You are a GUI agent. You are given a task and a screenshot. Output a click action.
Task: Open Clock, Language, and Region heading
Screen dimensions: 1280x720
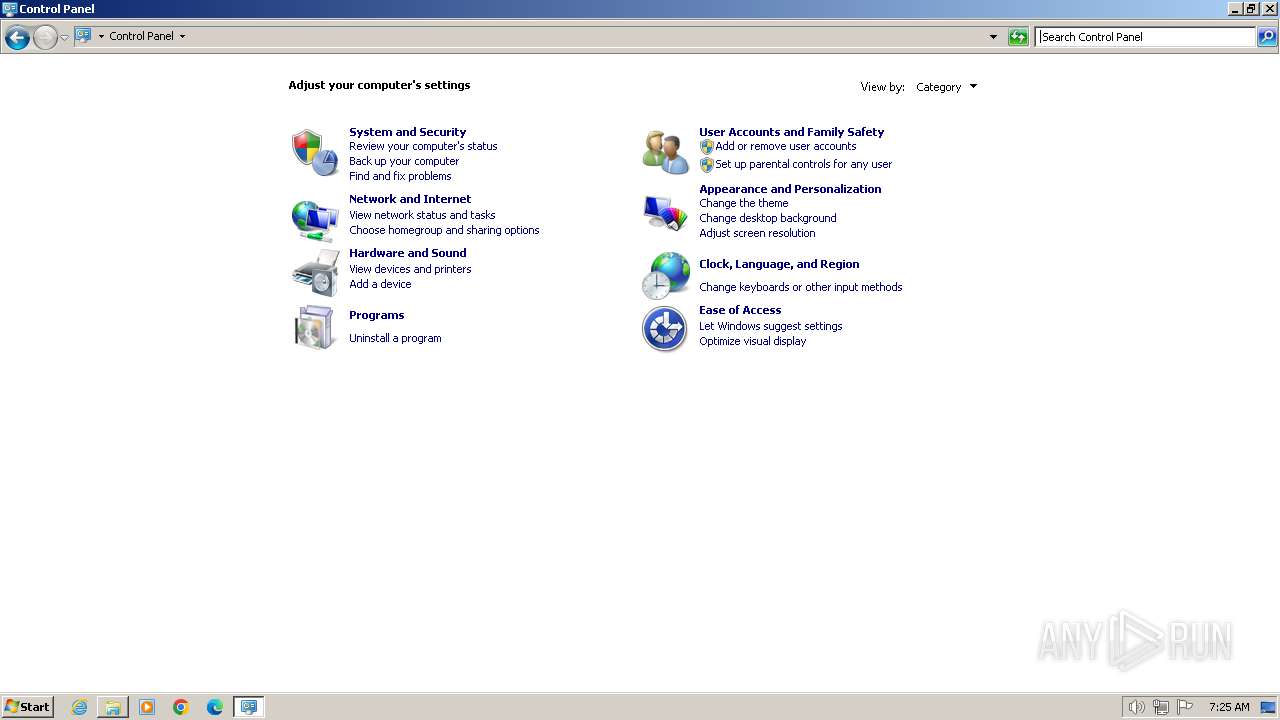pos(779,264)
